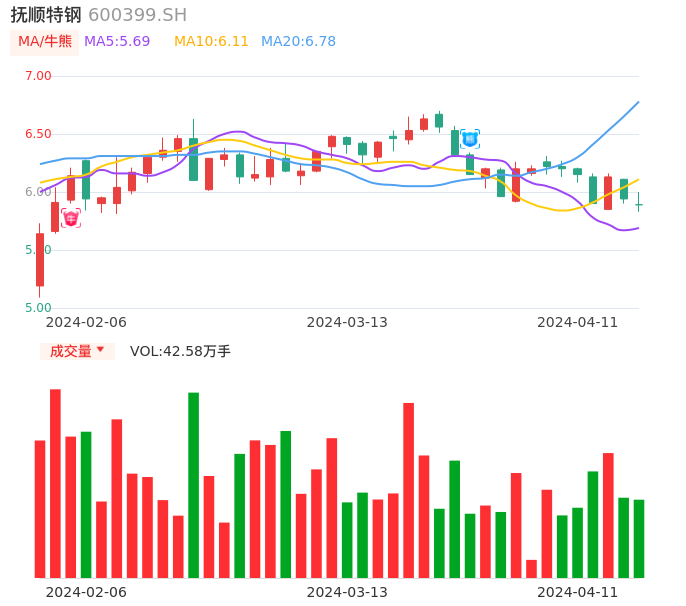Click the first long red candlestick at far left
This screenshot has width=686, height=606.
pos(40,260)
